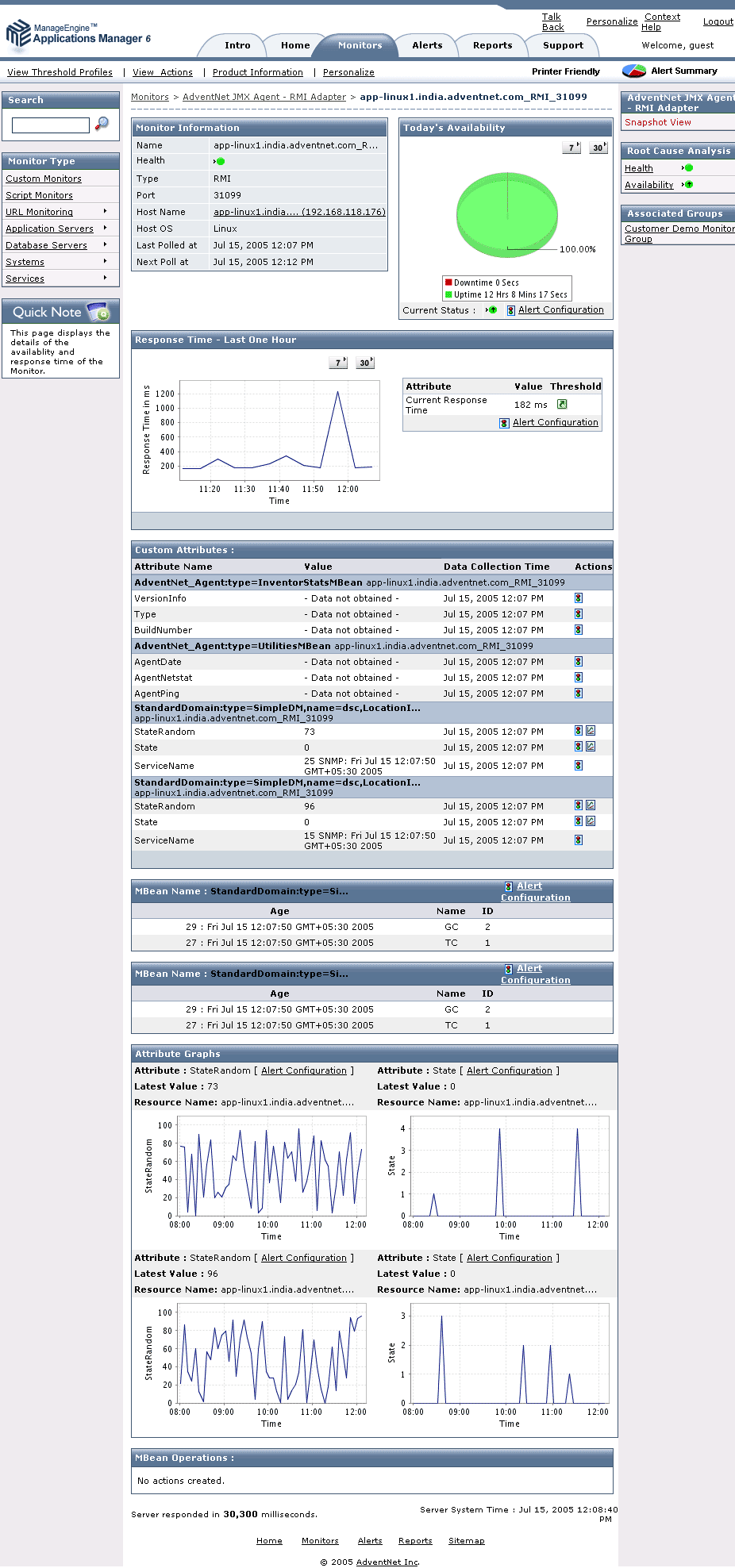Expand Database Servers submenu arrow
This screenshot has height=1568, width=735.
(105, 244)
